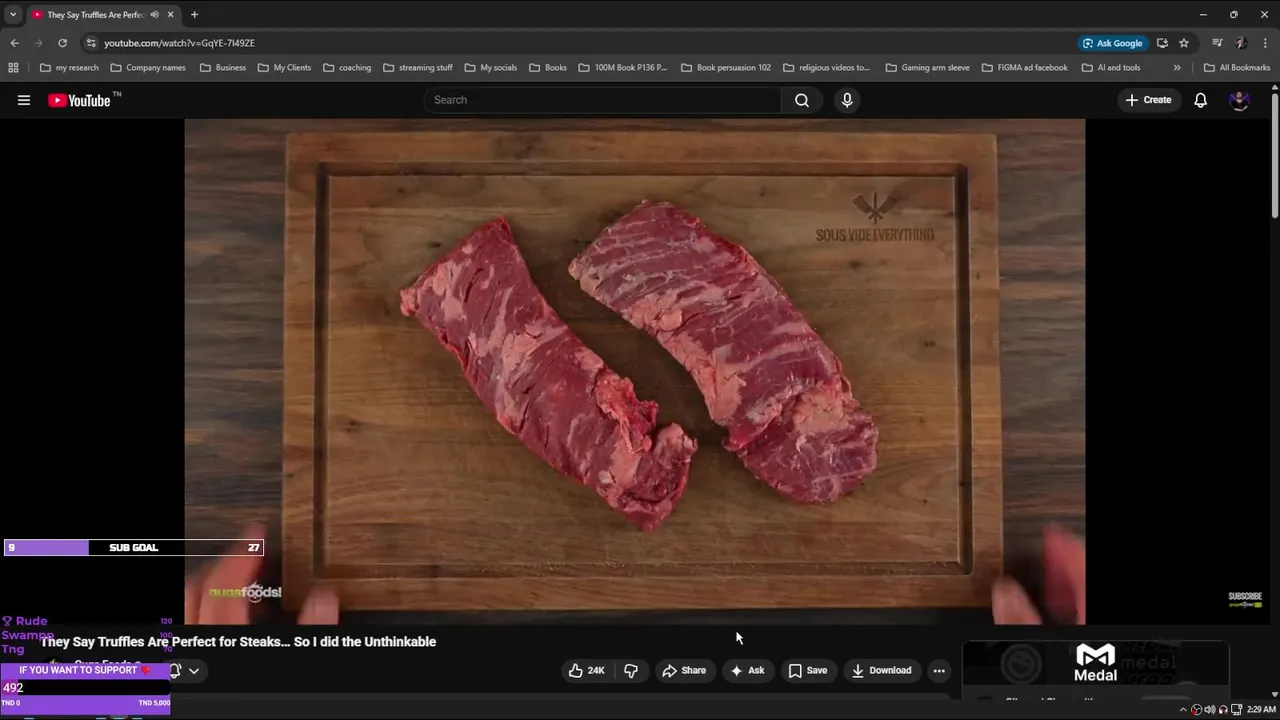Image resolution: width=1280 pixels, height=720 pixels.
Task: Open the headphones icon in system tray
Action: pyautogui.click(x=1222, y=710)
